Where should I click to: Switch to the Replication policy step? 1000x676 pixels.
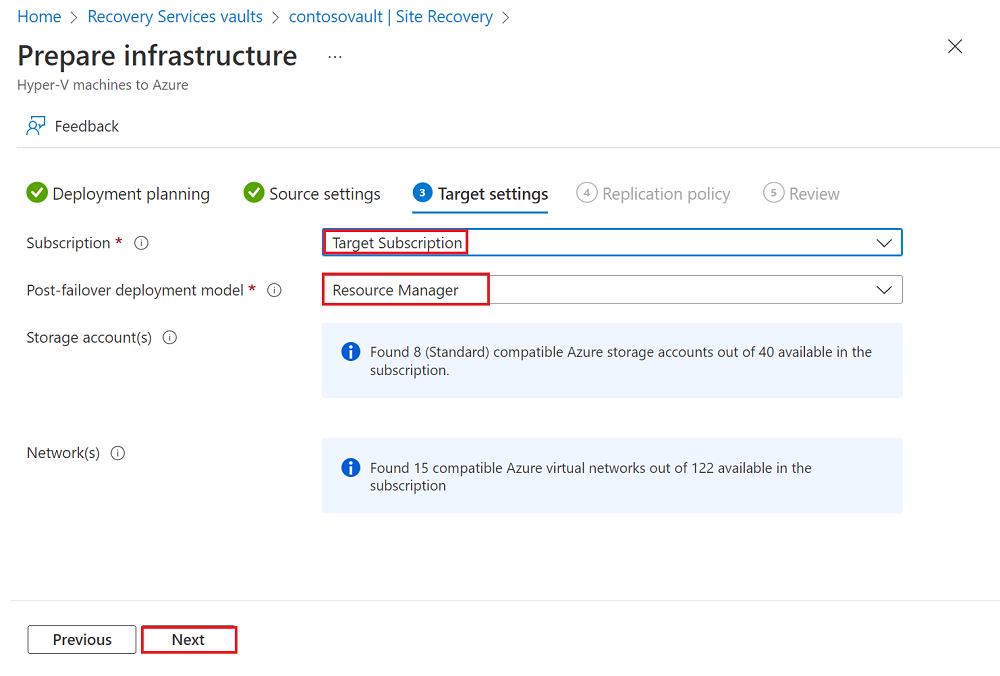(x=654, y=193)
